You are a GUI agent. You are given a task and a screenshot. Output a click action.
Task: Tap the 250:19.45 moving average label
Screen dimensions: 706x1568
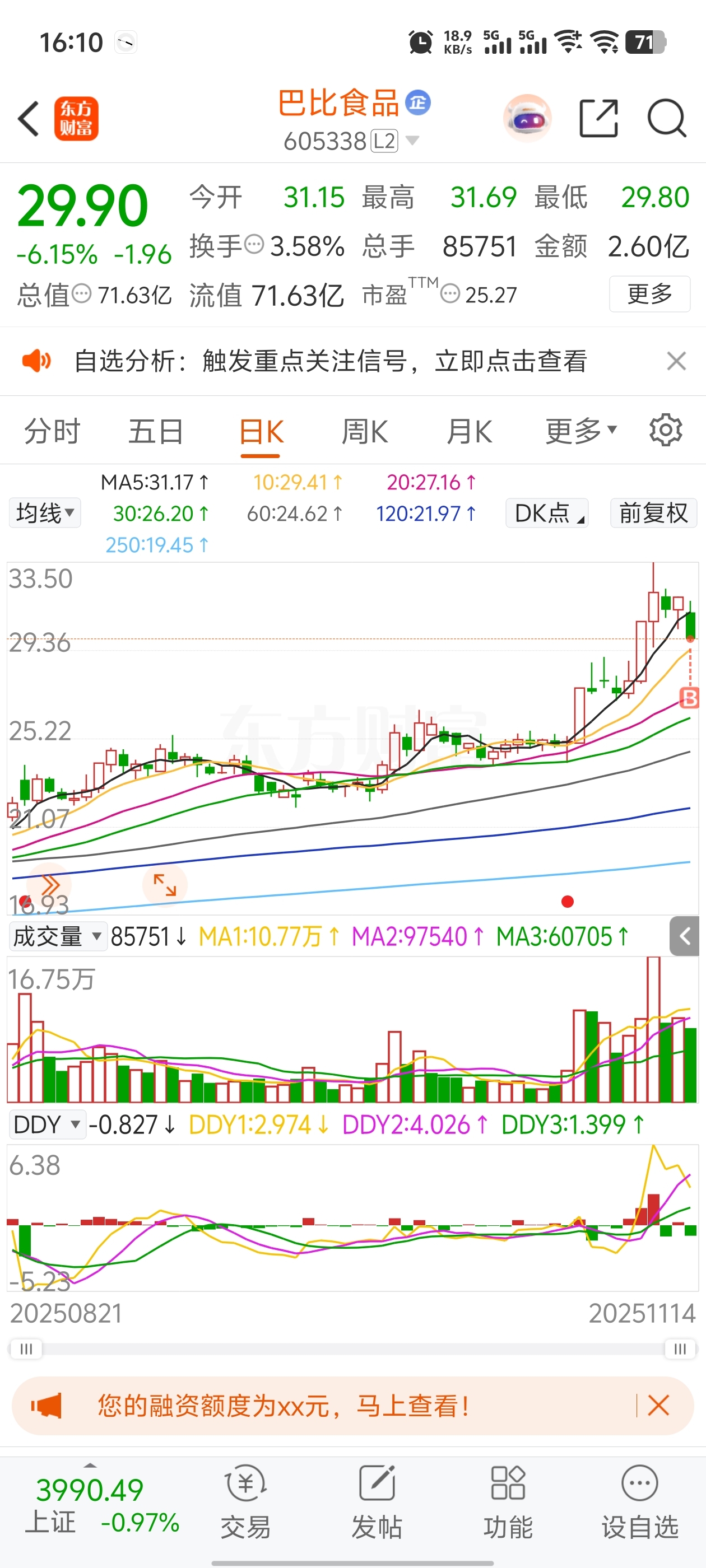(x=156, y=545)
